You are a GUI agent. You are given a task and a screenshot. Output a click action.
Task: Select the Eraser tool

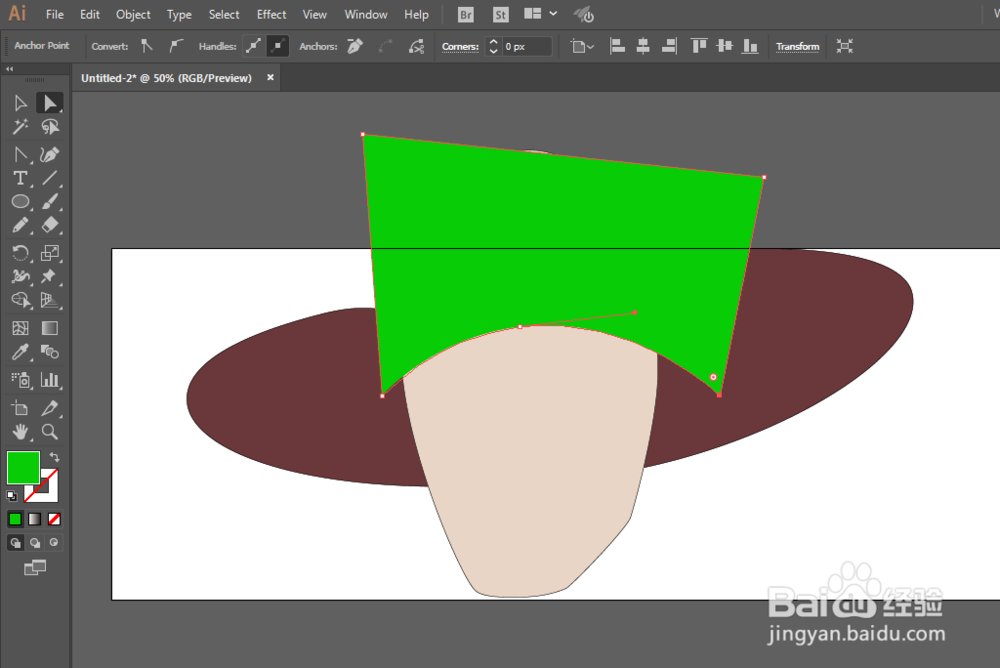pos(49,225)
